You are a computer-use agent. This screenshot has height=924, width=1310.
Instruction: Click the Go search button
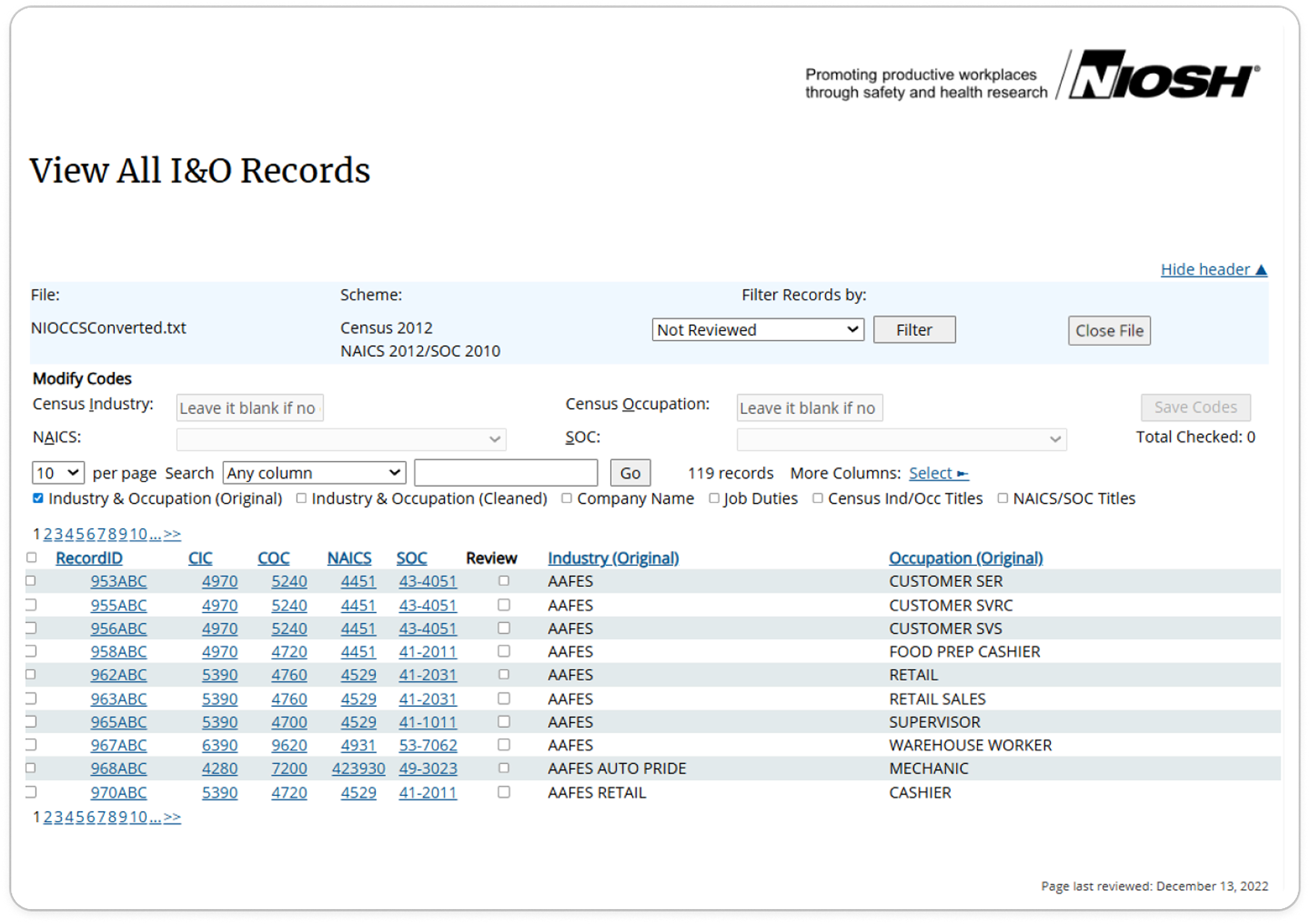(x=630, y=473)
